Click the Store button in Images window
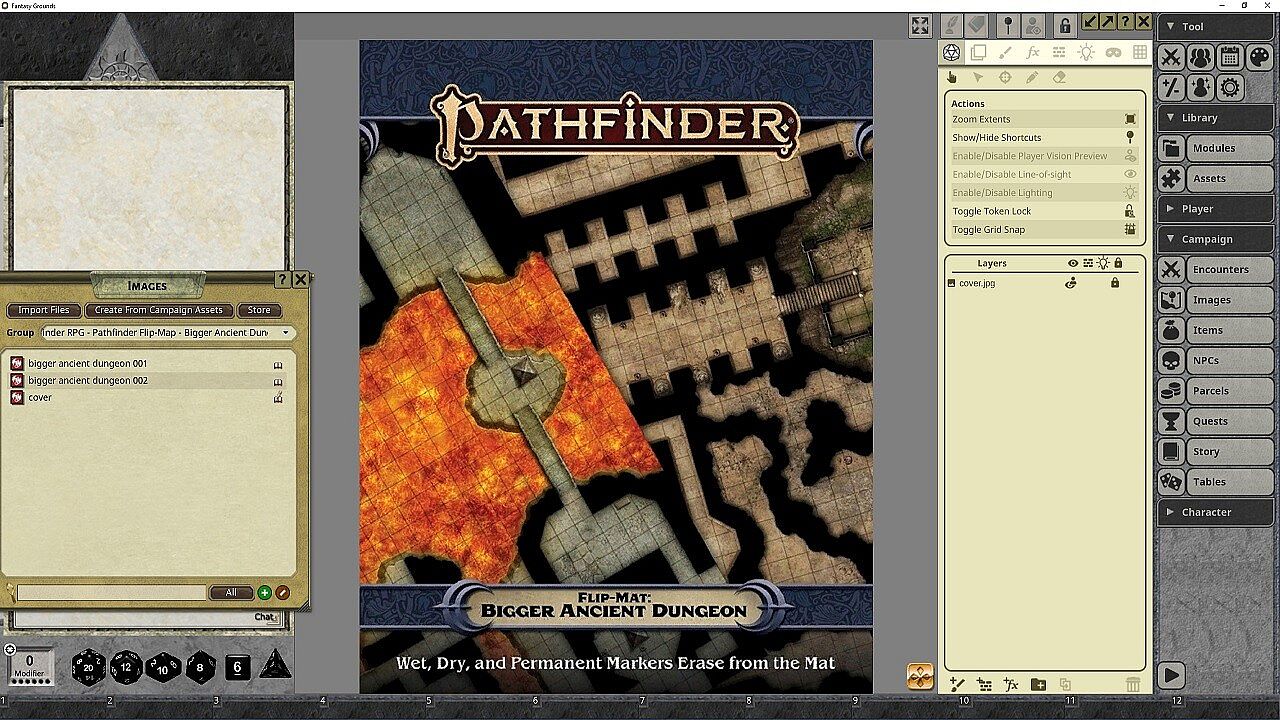This screenshot has height=720, width=1280. coord(259,310)
